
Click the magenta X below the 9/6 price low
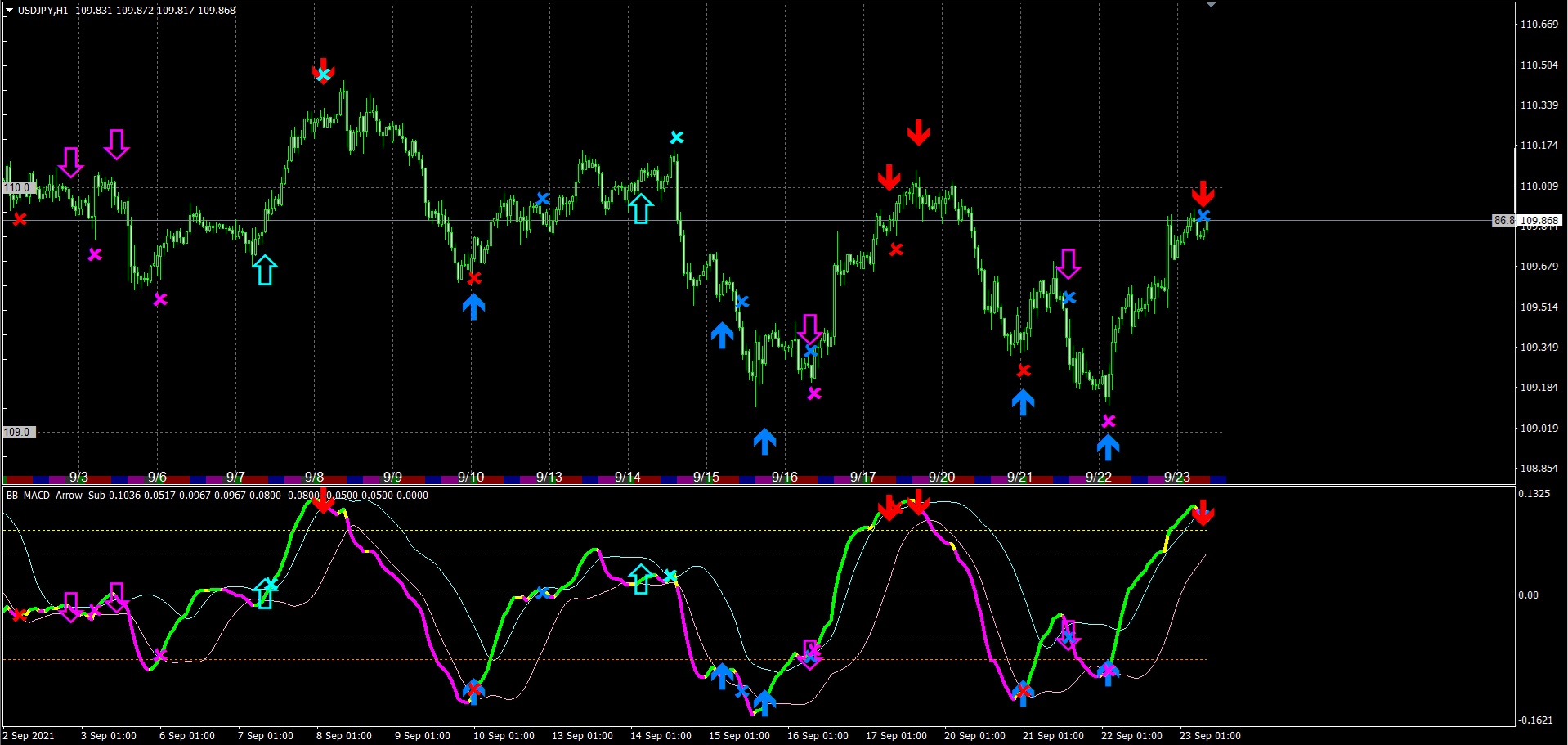(x=160, y=299)
